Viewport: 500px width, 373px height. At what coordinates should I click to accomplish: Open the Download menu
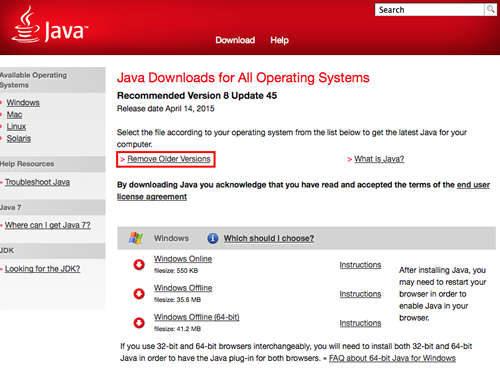(x=235, y=40)
